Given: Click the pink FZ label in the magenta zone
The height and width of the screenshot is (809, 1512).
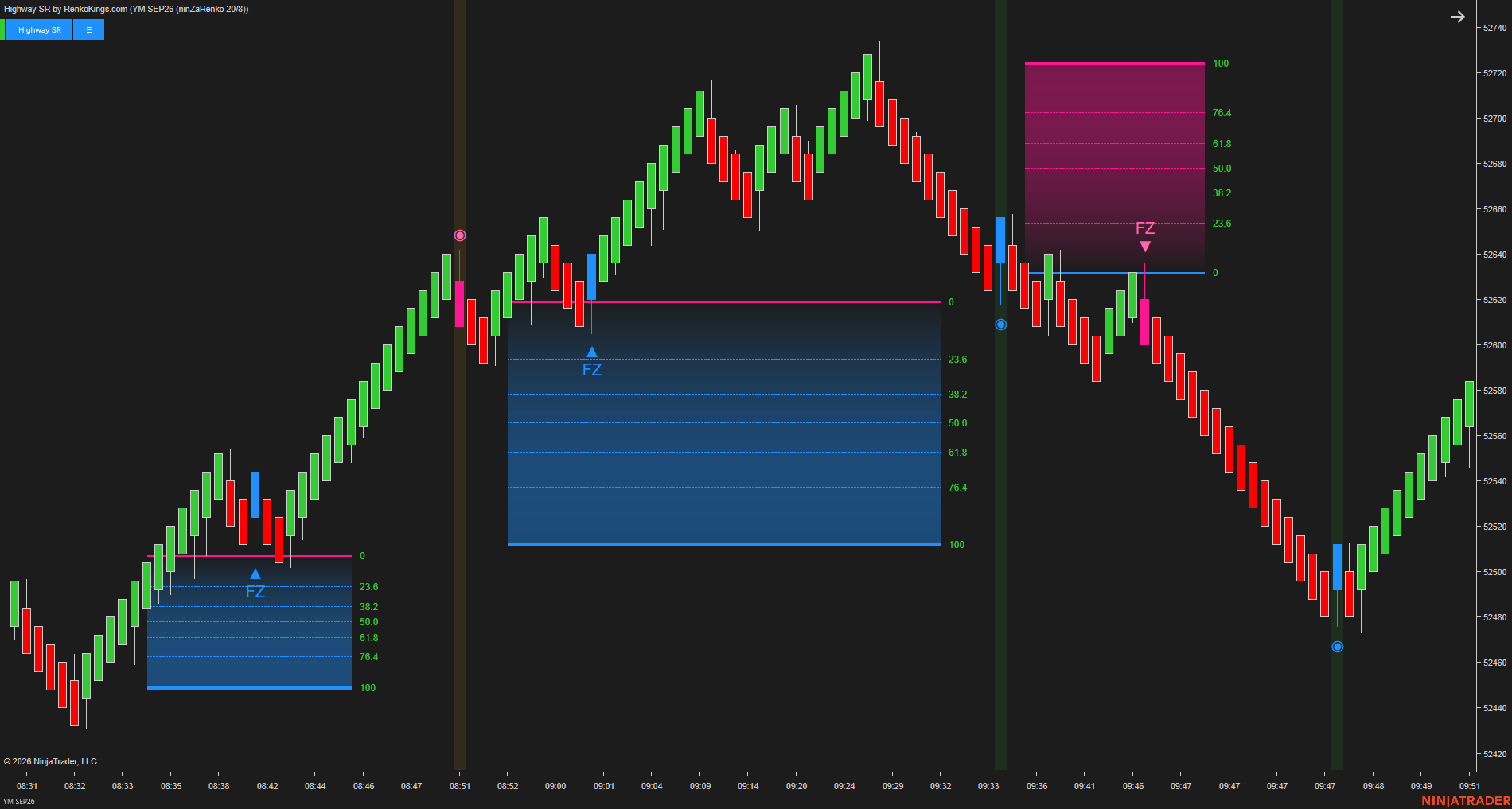Looking at the screenshot, I should click(1144, 228).
